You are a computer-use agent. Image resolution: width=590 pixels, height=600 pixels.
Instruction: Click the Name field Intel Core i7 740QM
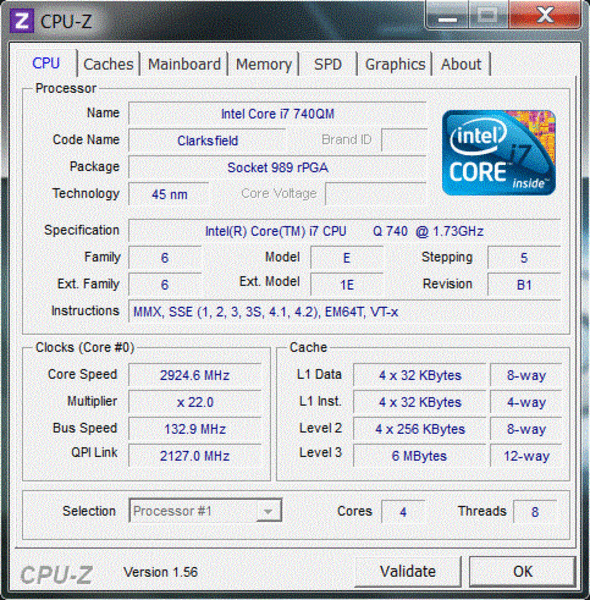point(277,114)
